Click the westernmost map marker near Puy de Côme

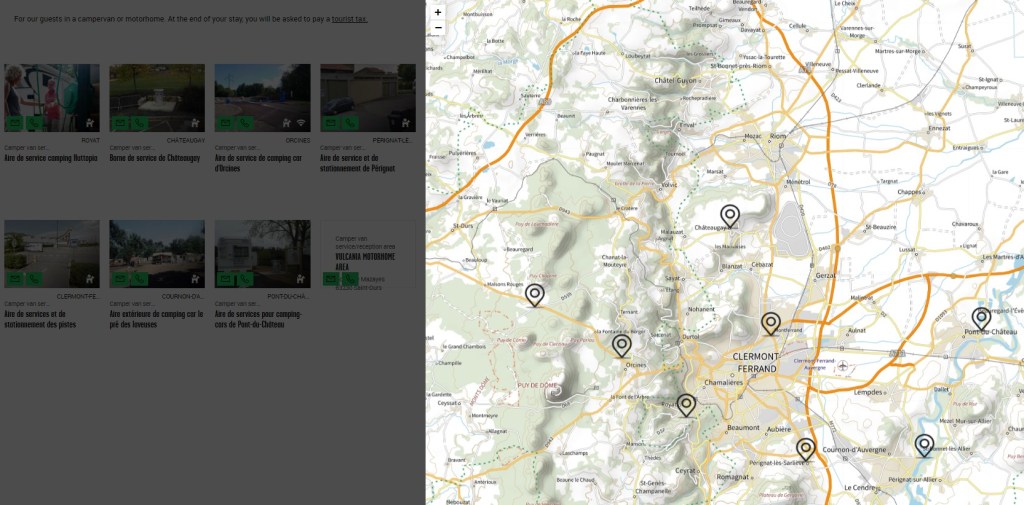[x=535, y=294]
